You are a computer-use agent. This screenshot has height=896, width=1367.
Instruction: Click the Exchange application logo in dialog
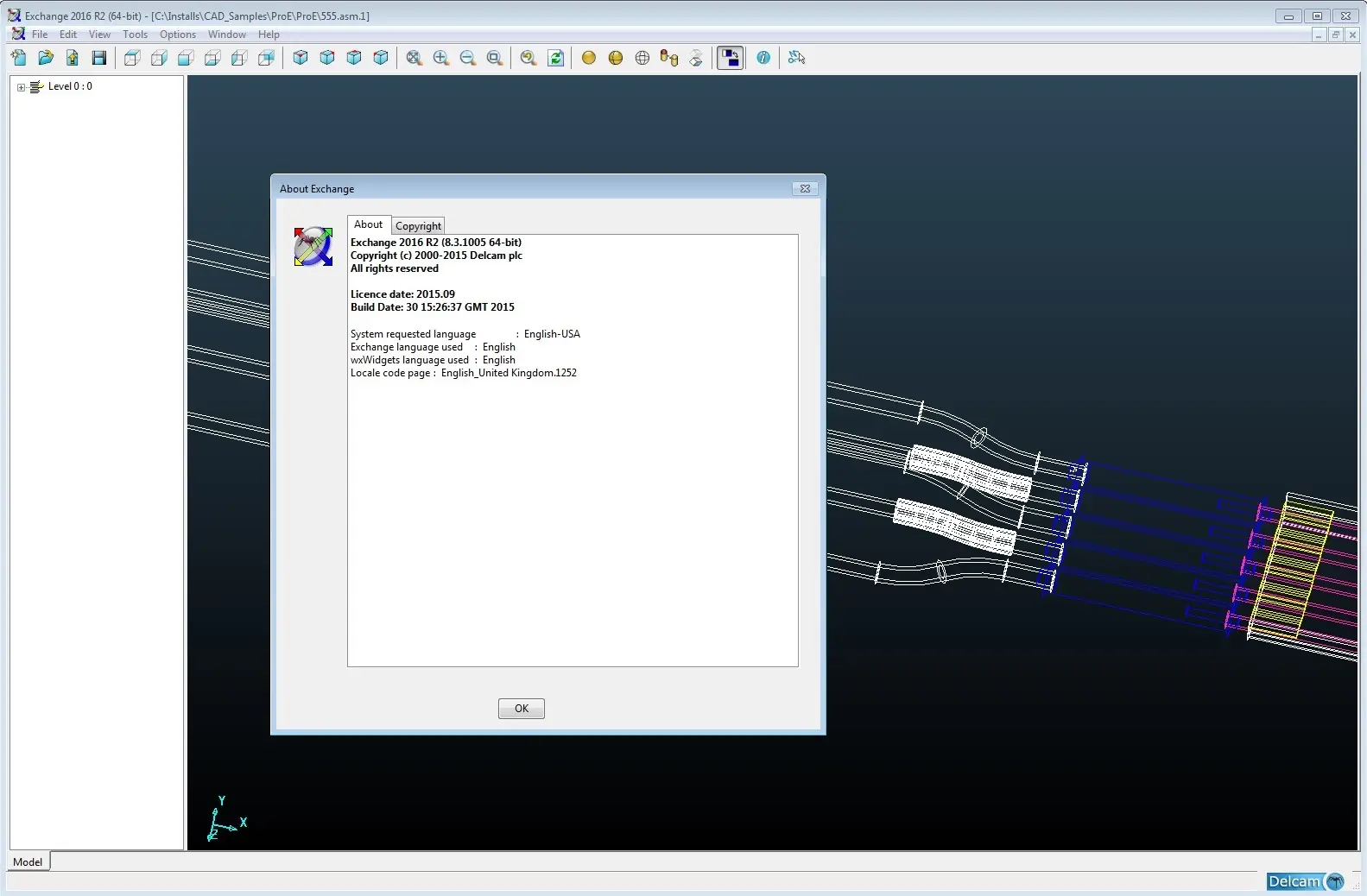point(313,247)
